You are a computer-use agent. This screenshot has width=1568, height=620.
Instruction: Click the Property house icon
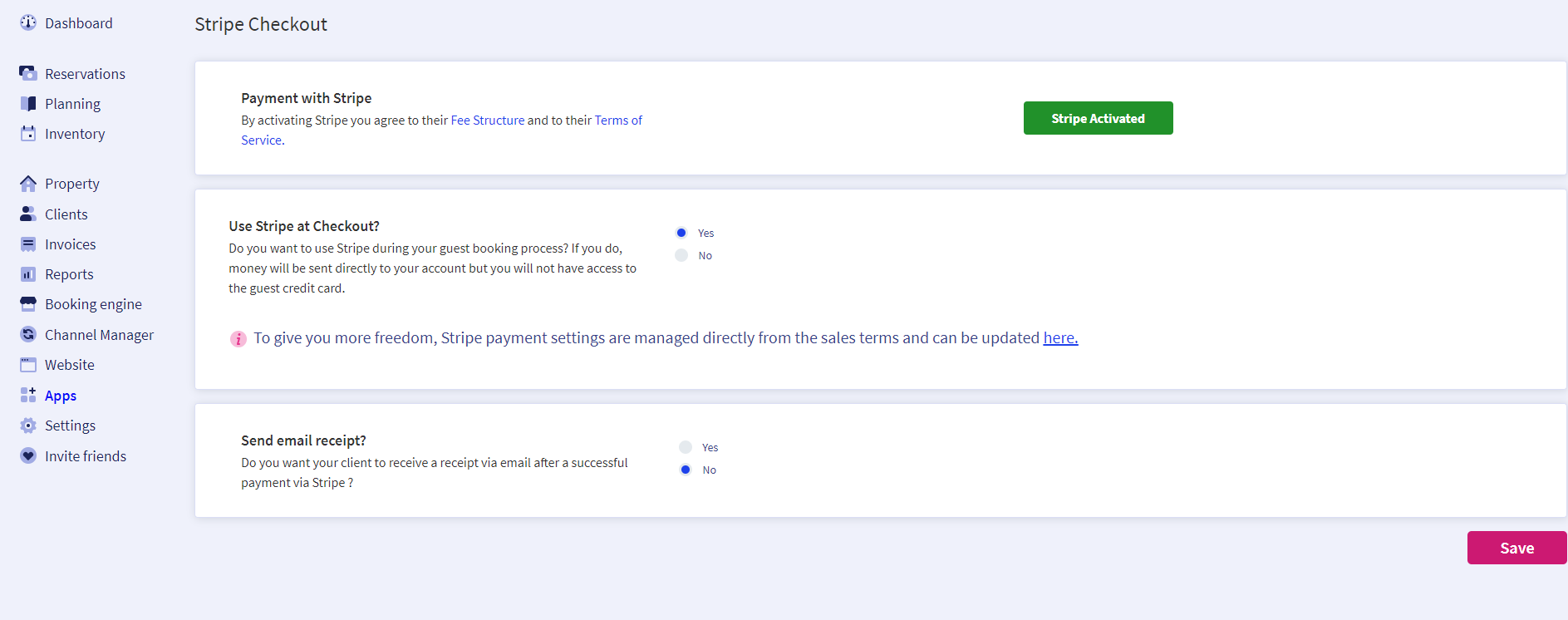point(28,184)
